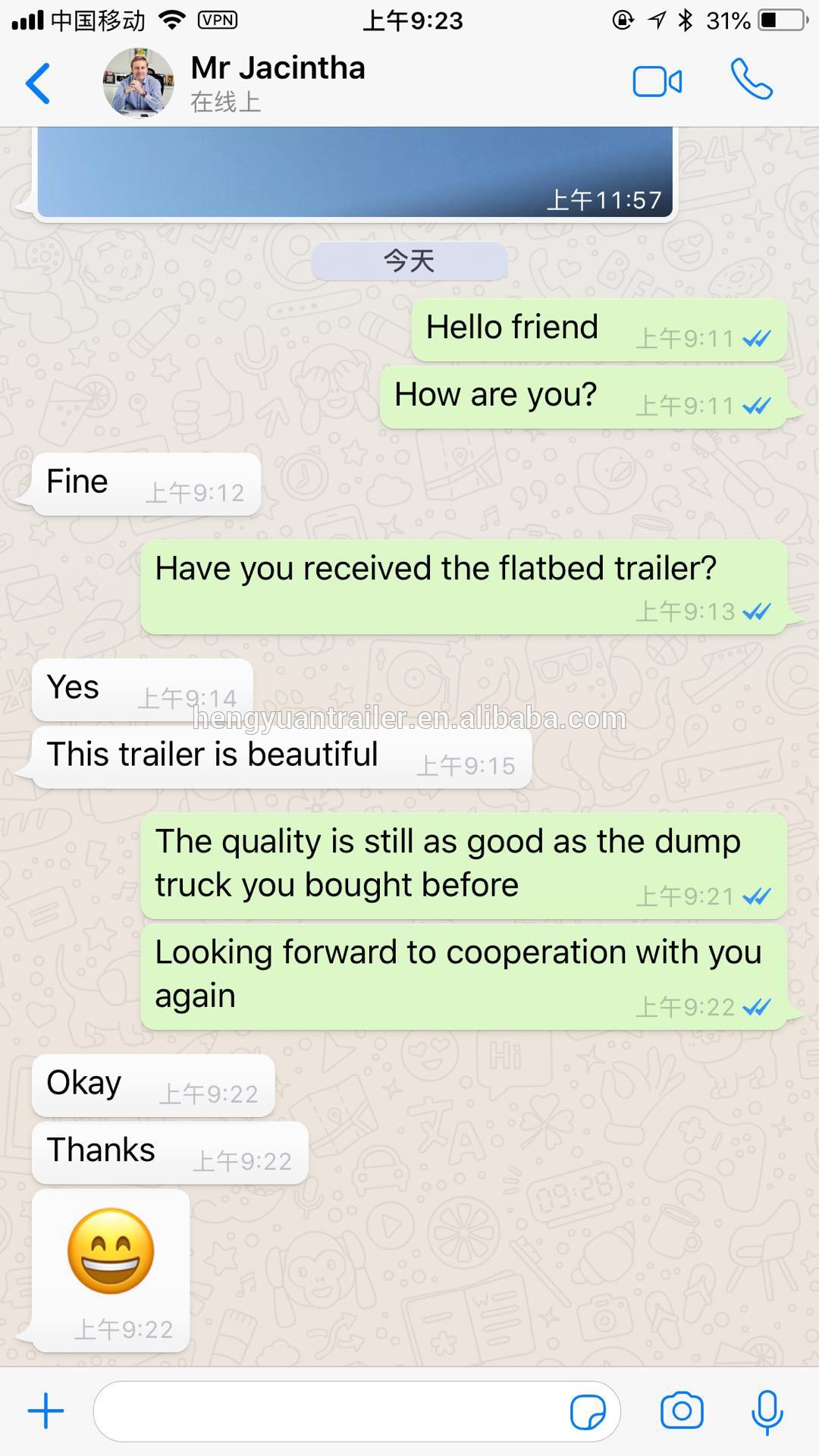This screenshot has height=1456, width=819.
Task: Select the "Looking forward to cooperation" message
Action: 463,977
